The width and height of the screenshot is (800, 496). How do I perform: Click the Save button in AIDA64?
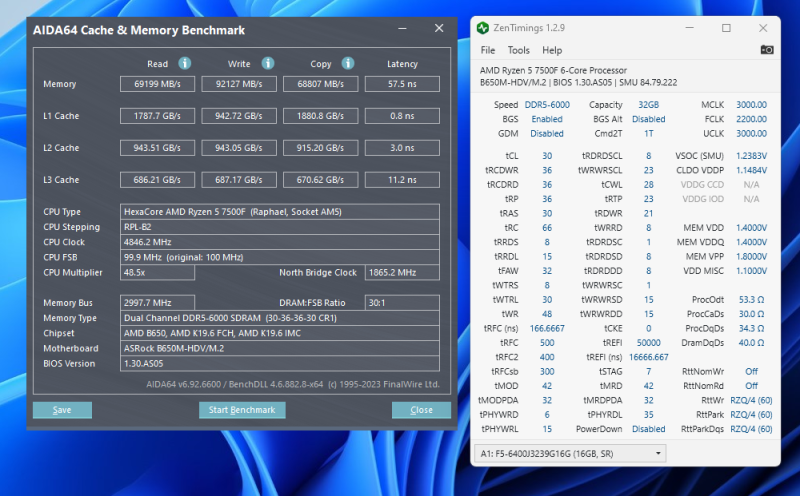pos(62,410)
